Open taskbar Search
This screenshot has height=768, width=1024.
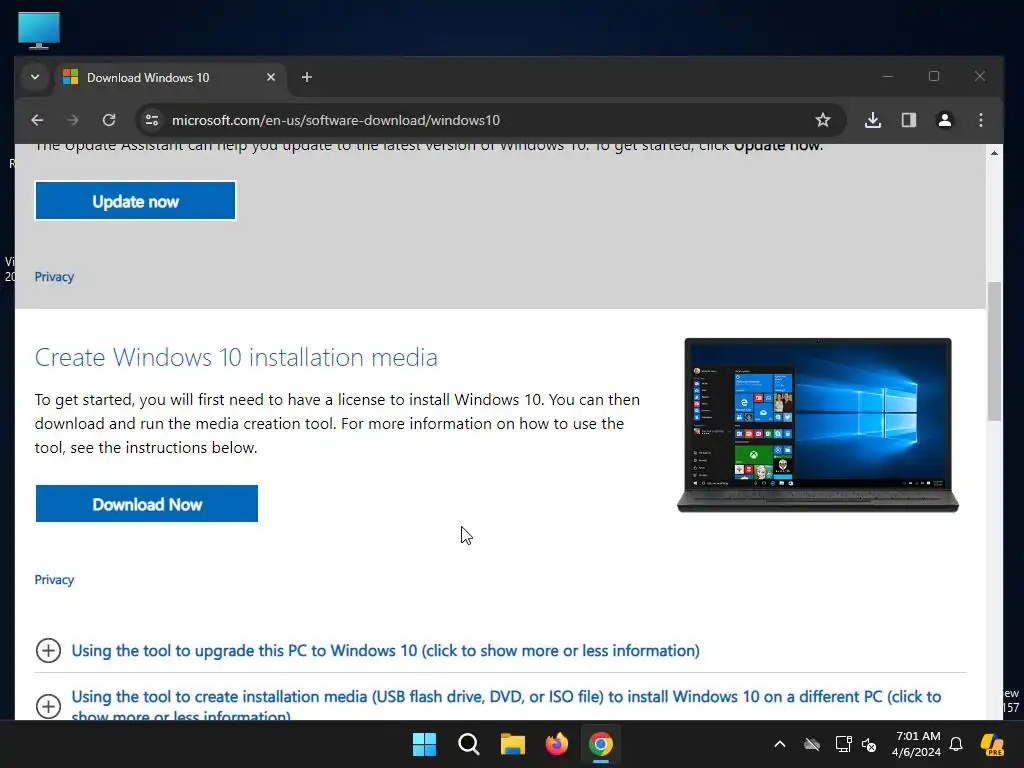pyautogui.click(x=469, y=744)
